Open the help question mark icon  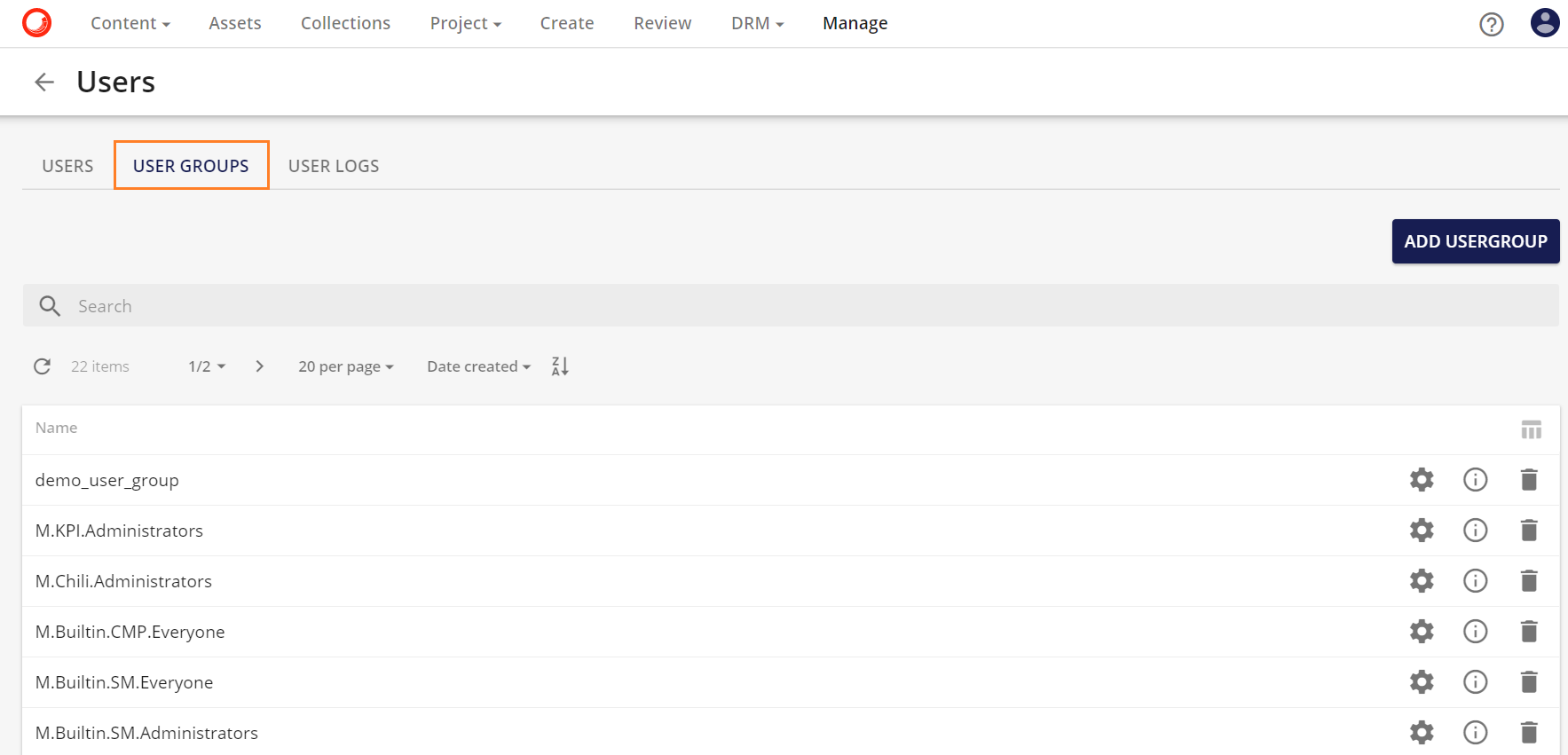tap(1492, 24)
